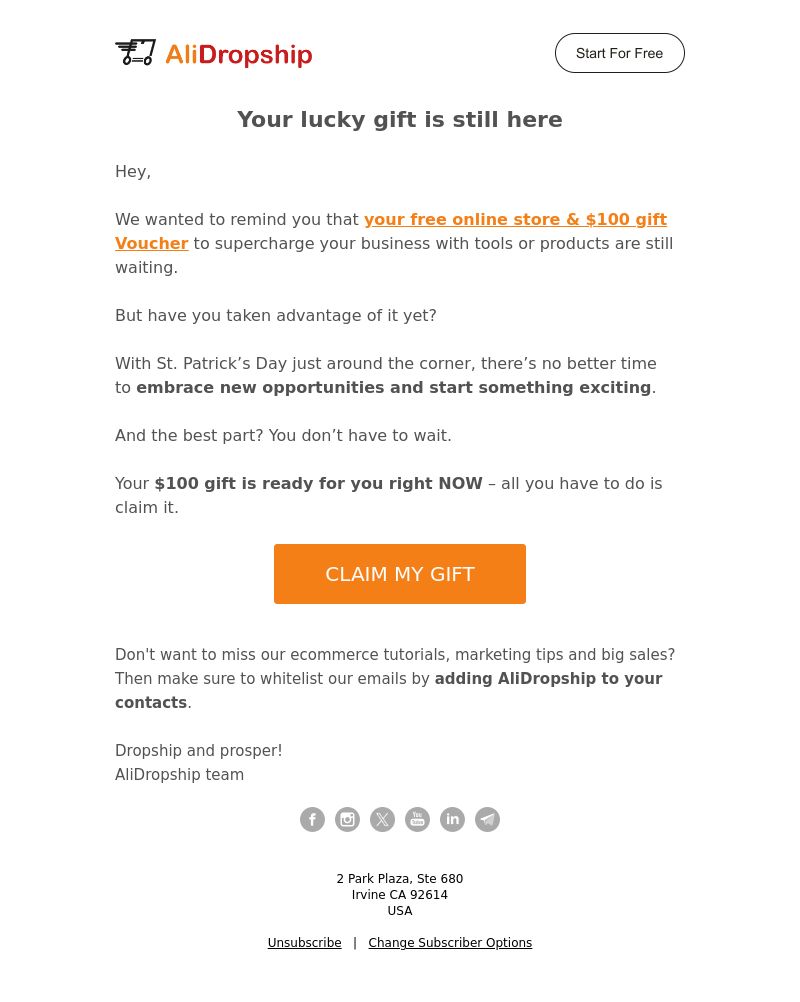This screenshot has height=1002, width=800.
Task: Click the '2 Park Plaza, Ste 680' address line
Action: click(x=400, y=879)
